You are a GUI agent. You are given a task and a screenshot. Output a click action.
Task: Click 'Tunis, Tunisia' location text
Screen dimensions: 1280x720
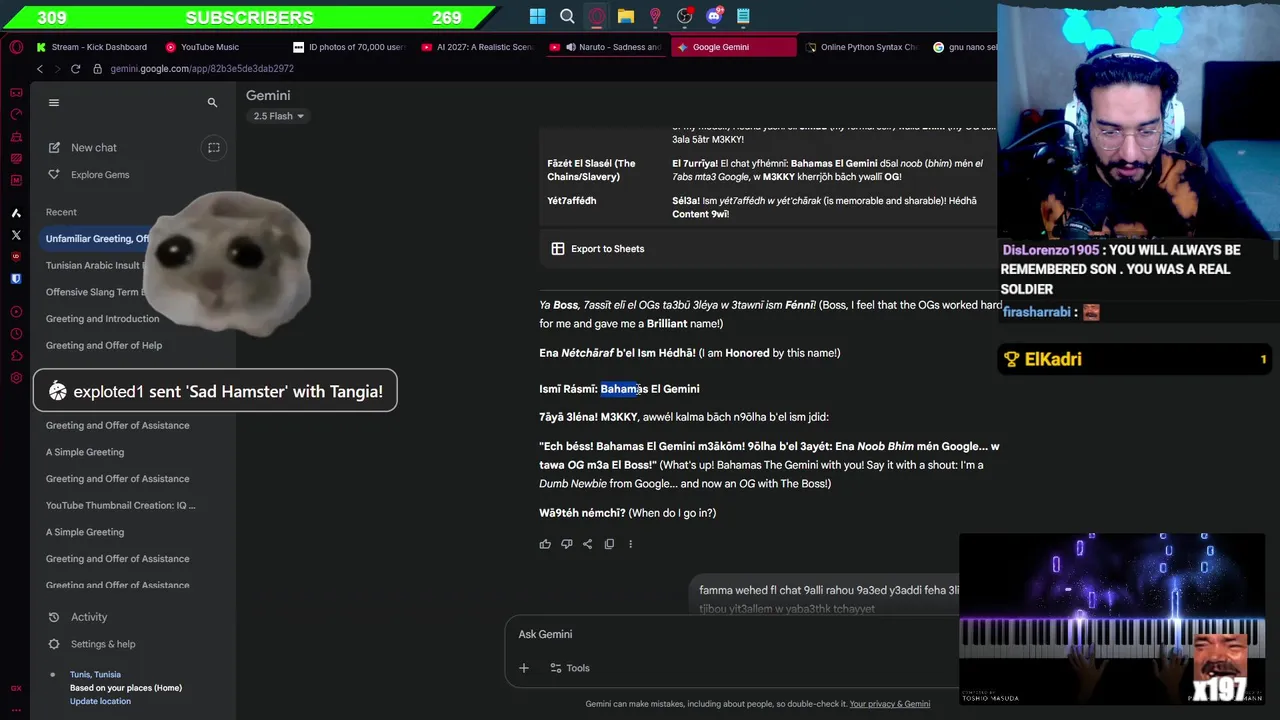click(95, 675)
